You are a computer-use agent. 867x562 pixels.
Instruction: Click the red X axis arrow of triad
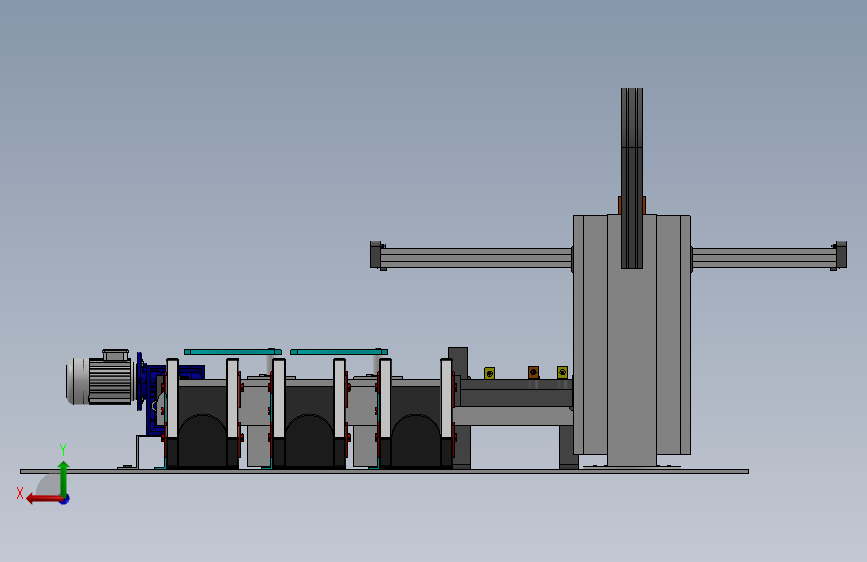[x=43, y=499]
